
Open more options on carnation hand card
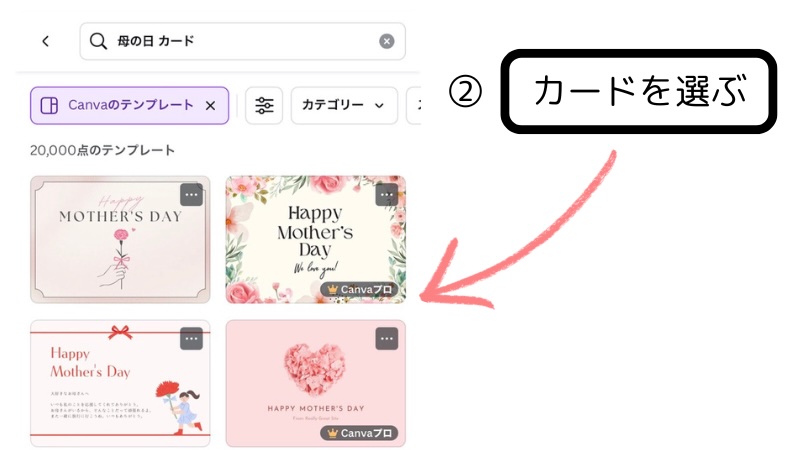pyautogui.click(x=191, y=194)
